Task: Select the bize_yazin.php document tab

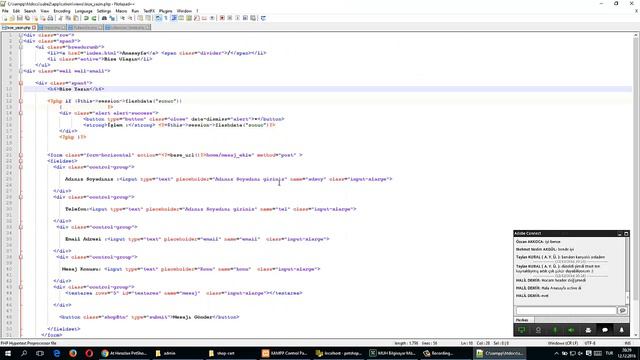Action: (19, 27)
